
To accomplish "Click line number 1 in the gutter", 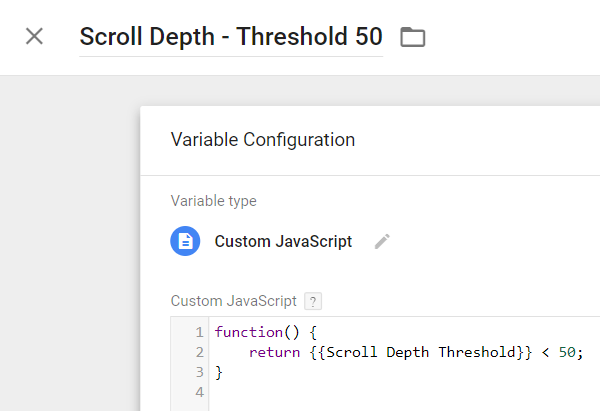I will coord(200,332).
